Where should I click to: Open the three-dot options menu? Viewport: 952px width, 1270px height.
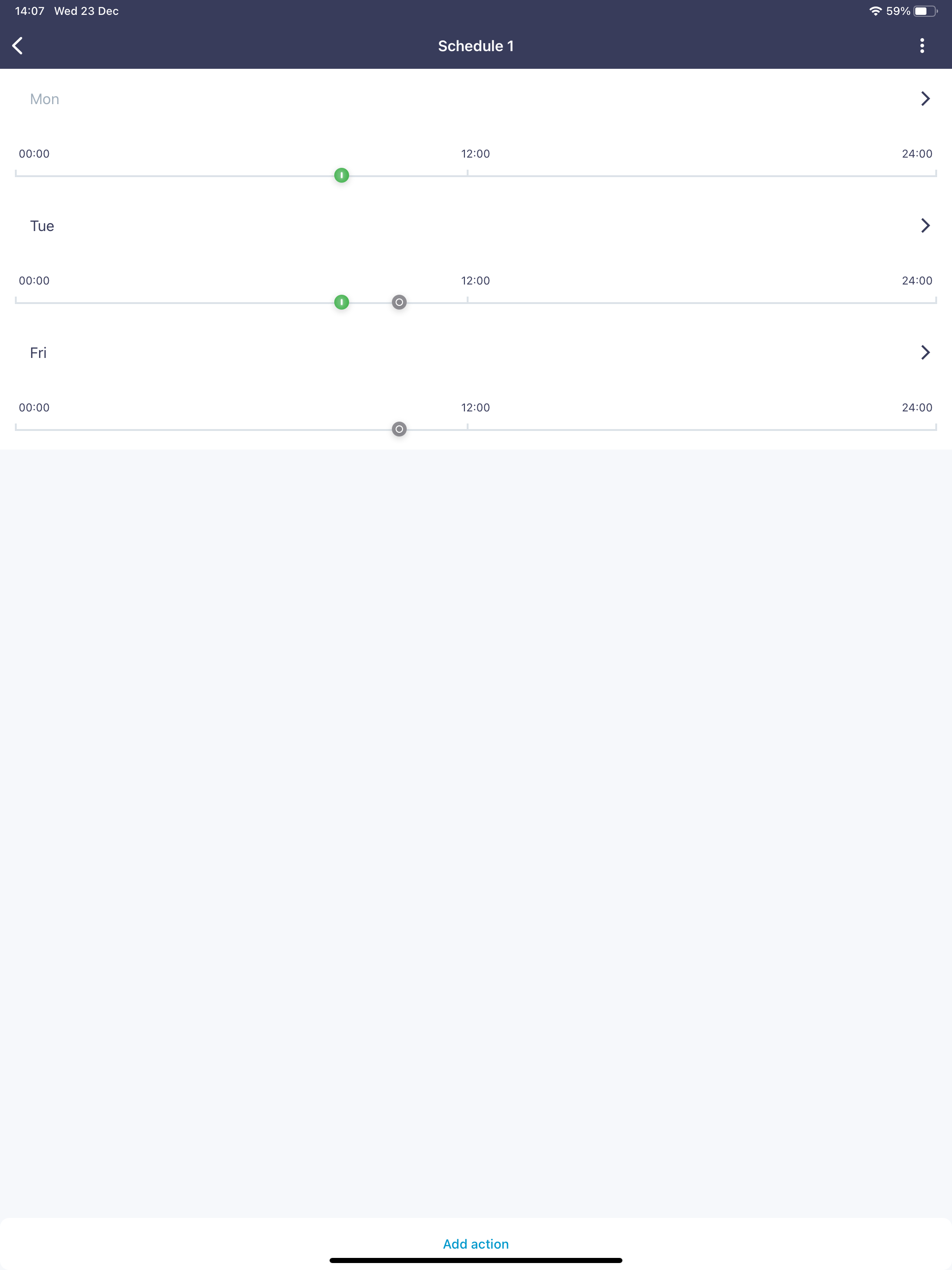(x=922, y=46)
